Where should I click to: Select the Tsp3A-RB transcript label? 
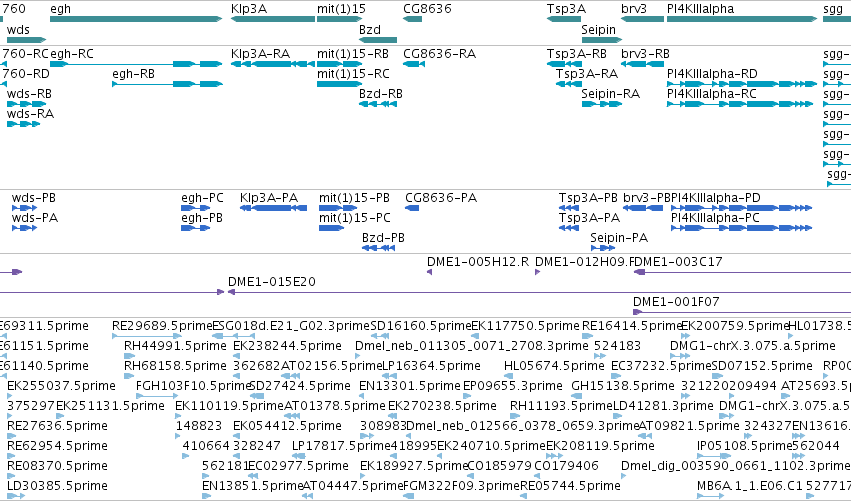[x=576, y=54]
